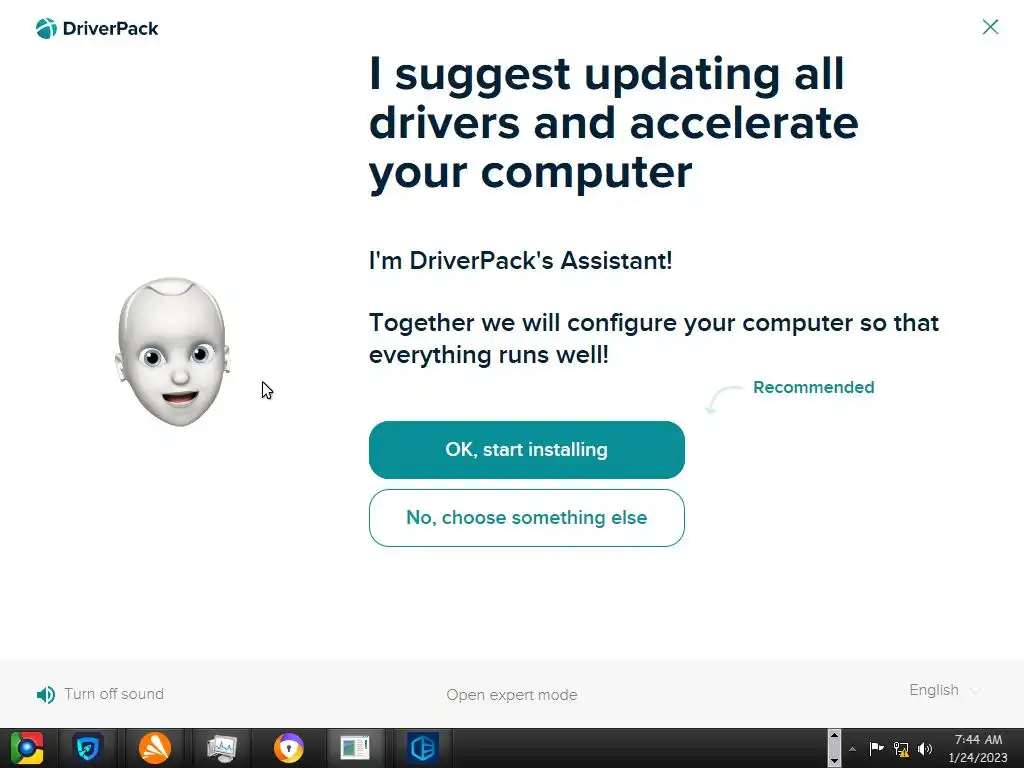This screenshot has height=768, width=1024.
Task: Click the I'm DriverPack's Assistant! text
Action: tap(520, 261)
